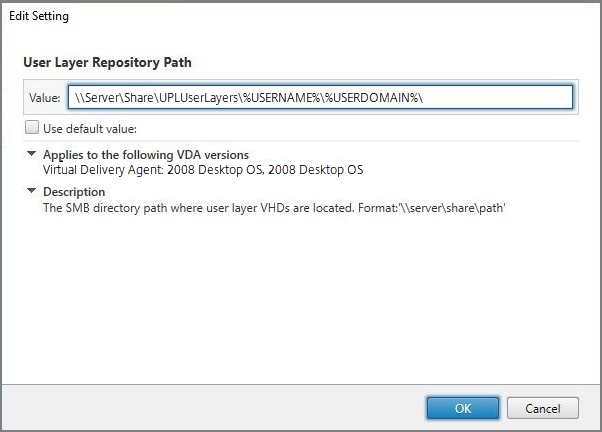
Task: Confirm the setting with OK
Action: [462, 407]
